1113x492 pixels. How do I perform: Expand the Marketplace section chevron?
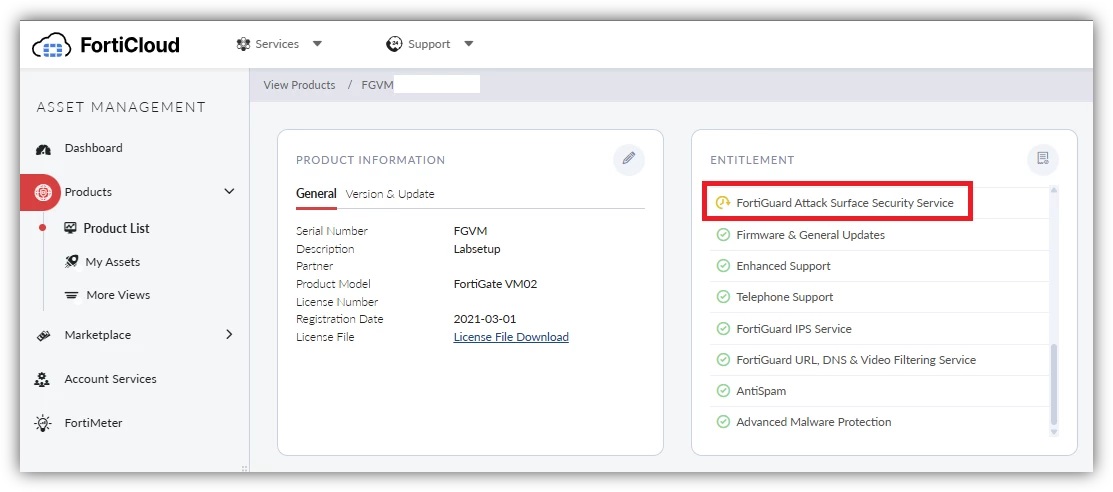tap(229, 334)
